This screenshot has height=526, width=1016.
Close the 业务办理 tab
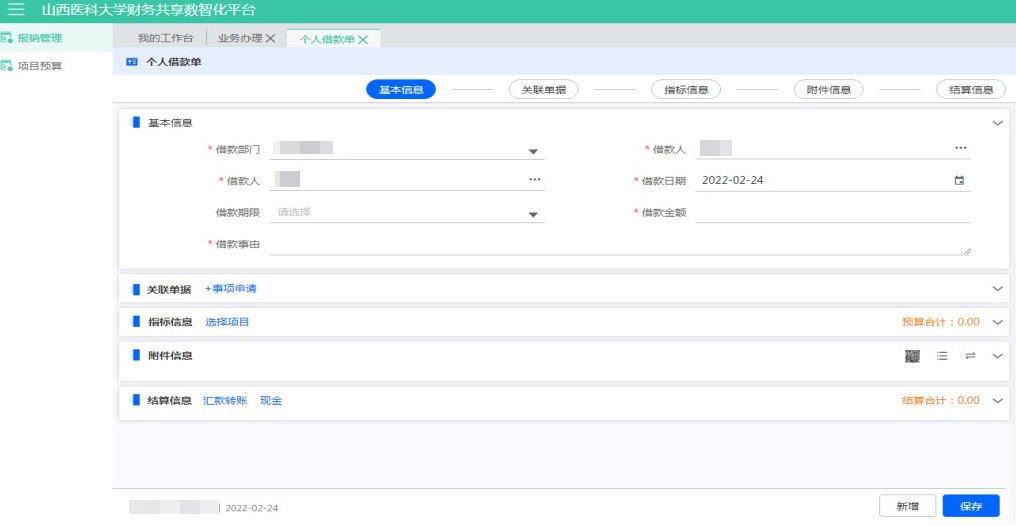(270, 39)
